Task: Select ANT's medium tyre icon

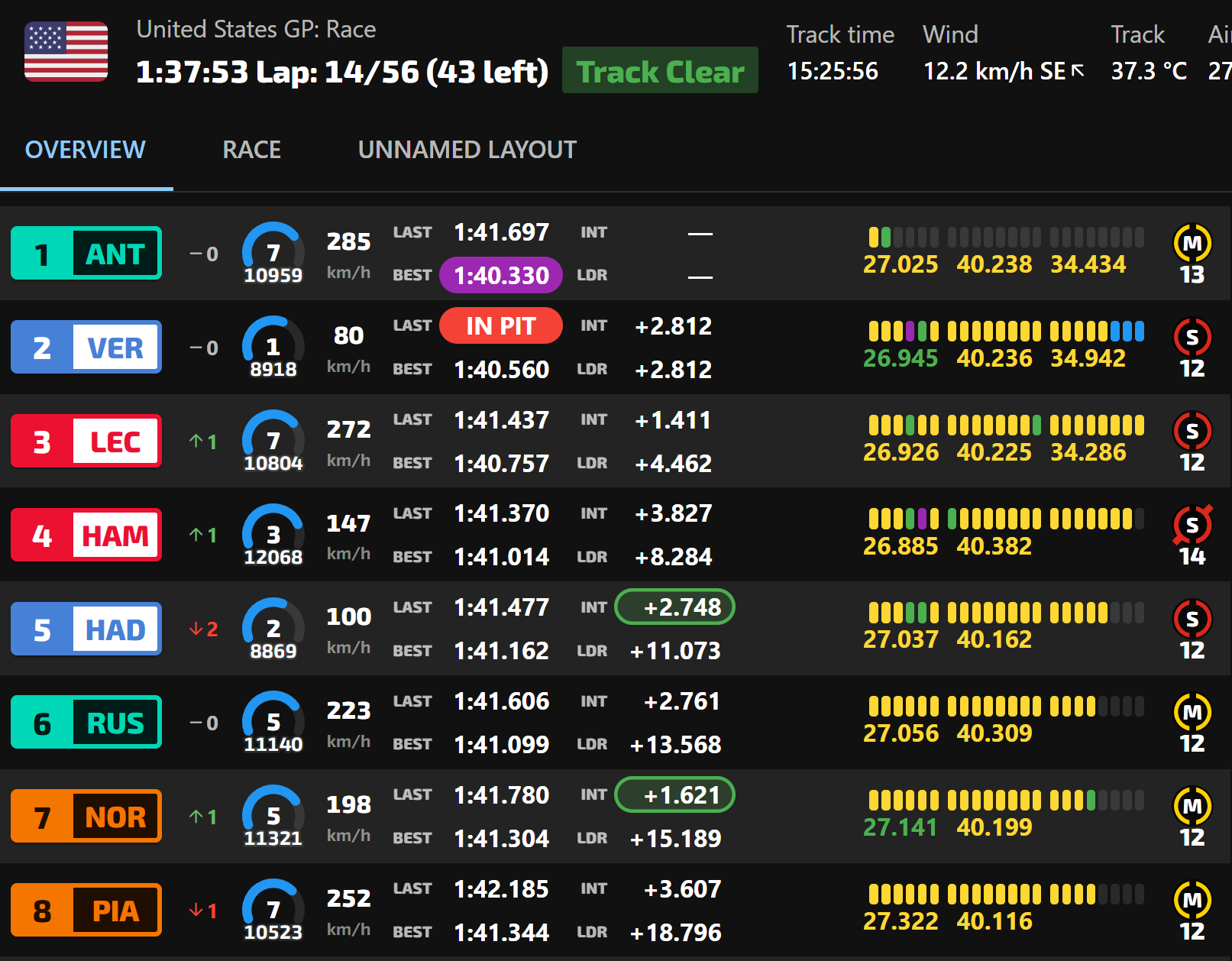Action: (1192, 243)
